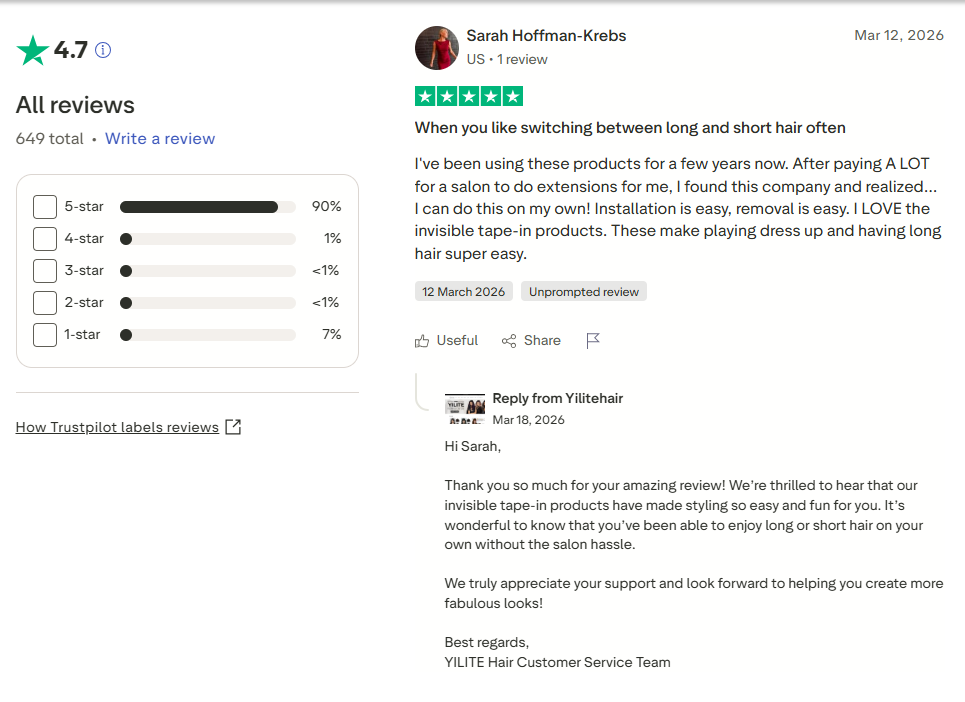Enable the 1-star reviews filter checkbox
Screen dimensions: 965x702
coord(45,335)
